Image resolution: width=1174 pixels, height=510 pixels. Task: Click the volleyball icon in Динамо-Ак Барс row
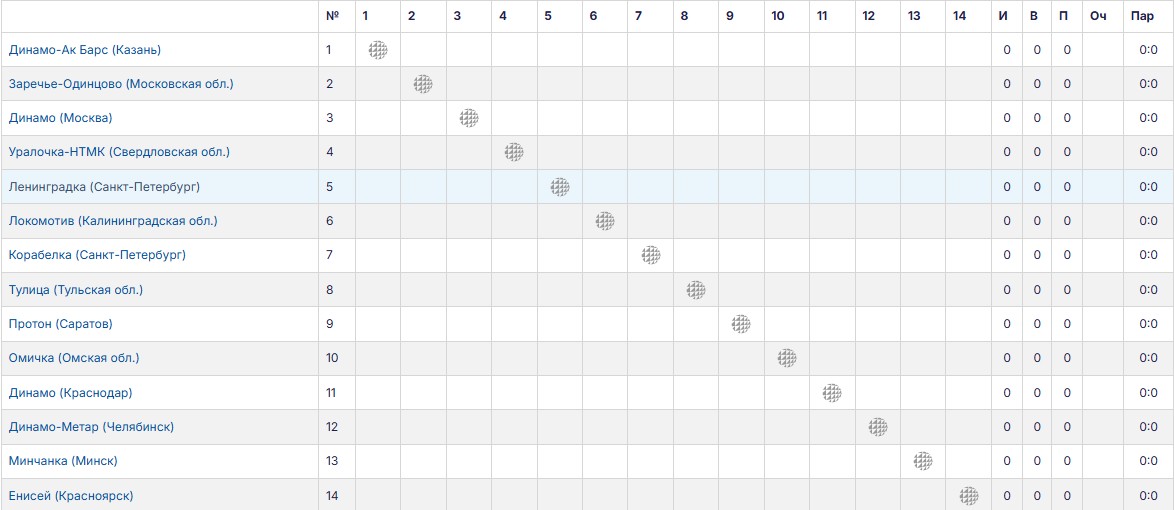pyautogui.click(x=378, y=50)
